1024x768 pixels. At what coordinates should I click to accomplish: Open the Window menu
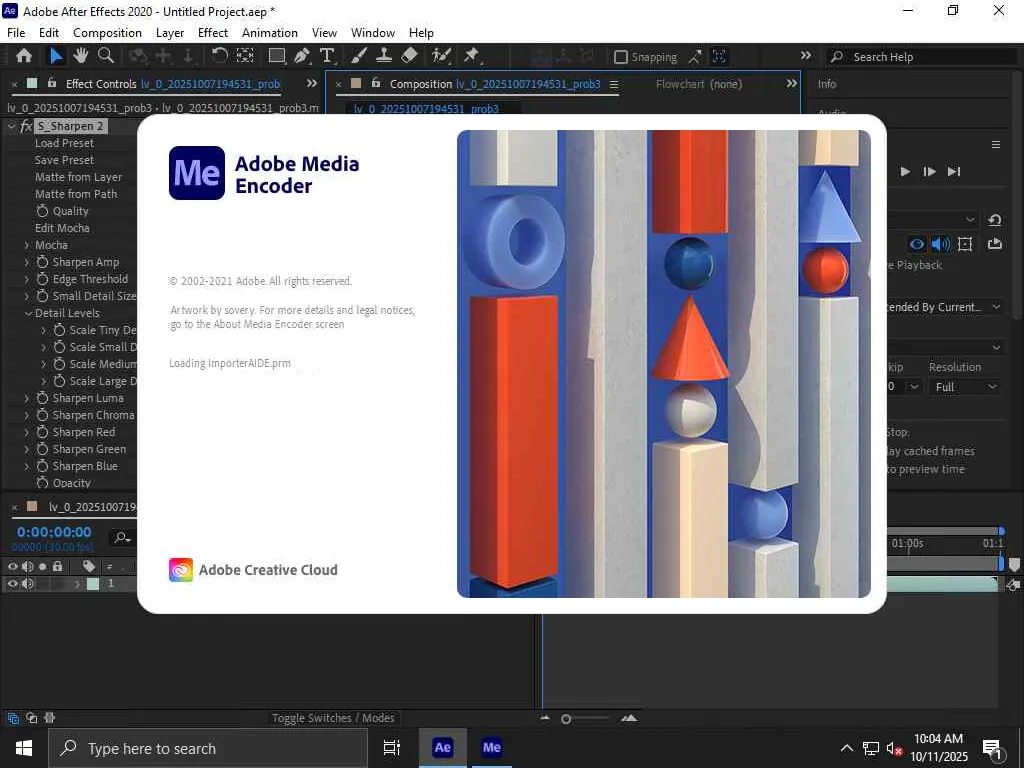point(373,33)
